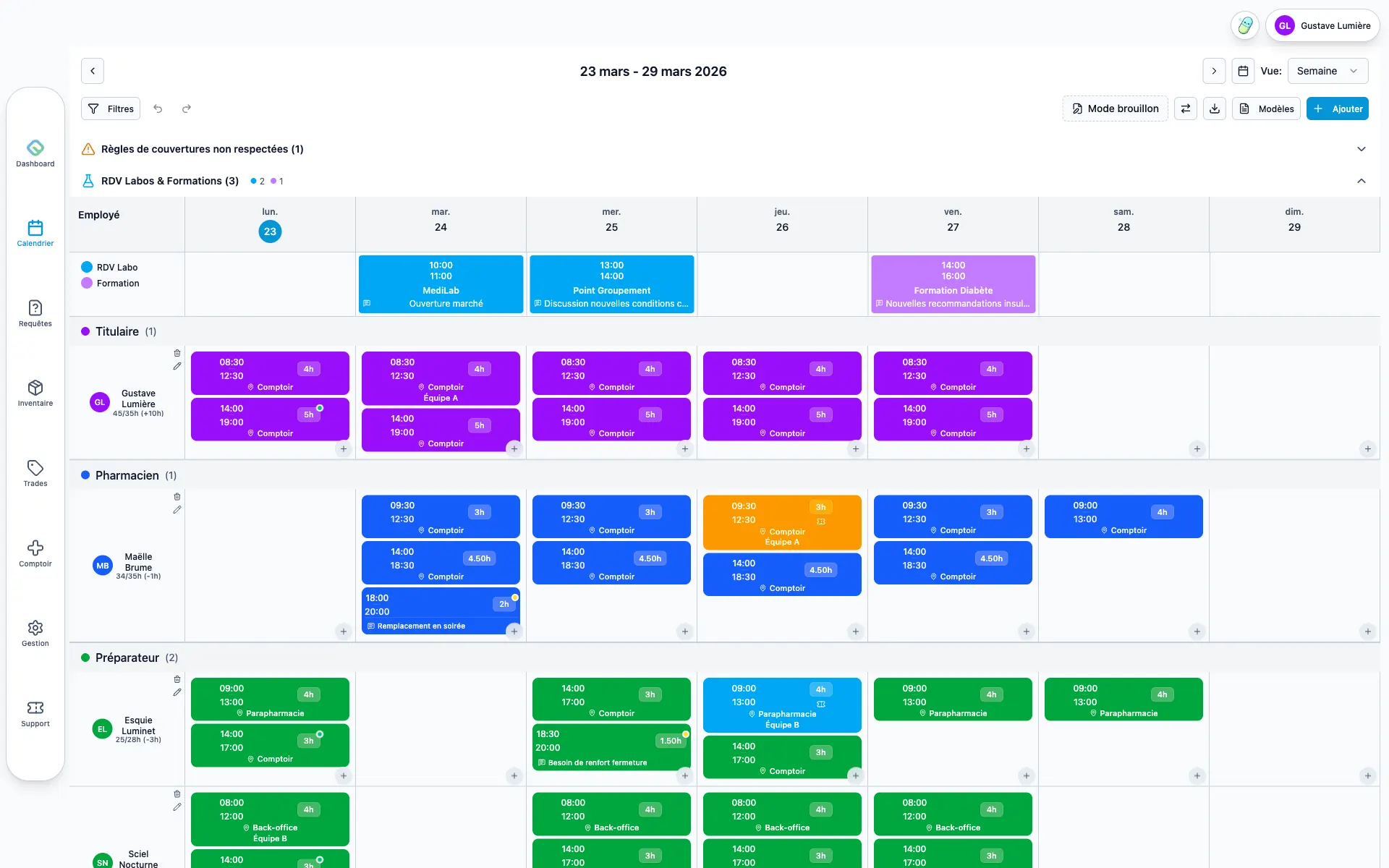Open the Dashboard from the sidebar

click(35, 153)
